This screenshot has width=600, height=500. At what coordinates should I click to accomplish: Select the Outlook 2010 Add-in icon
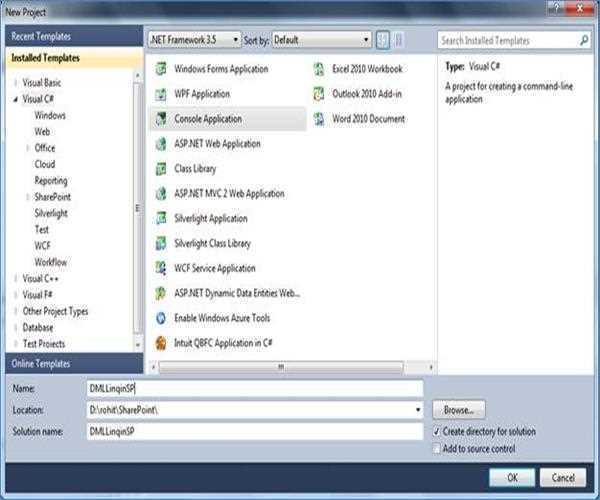pos(319,94)
